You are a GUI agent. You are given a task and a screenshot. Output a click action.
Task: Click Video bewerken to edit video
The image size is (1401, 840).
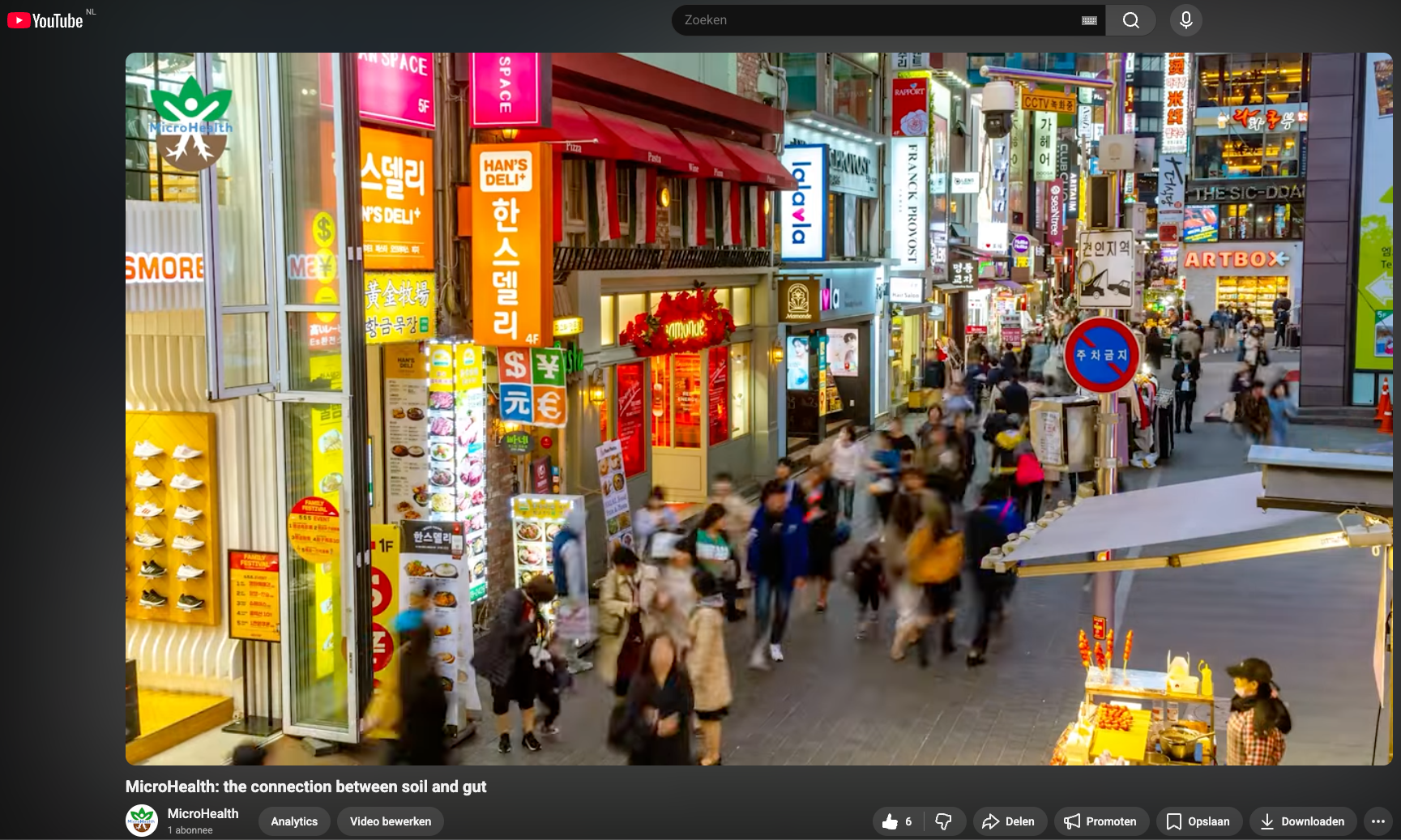tap(390, 821)
